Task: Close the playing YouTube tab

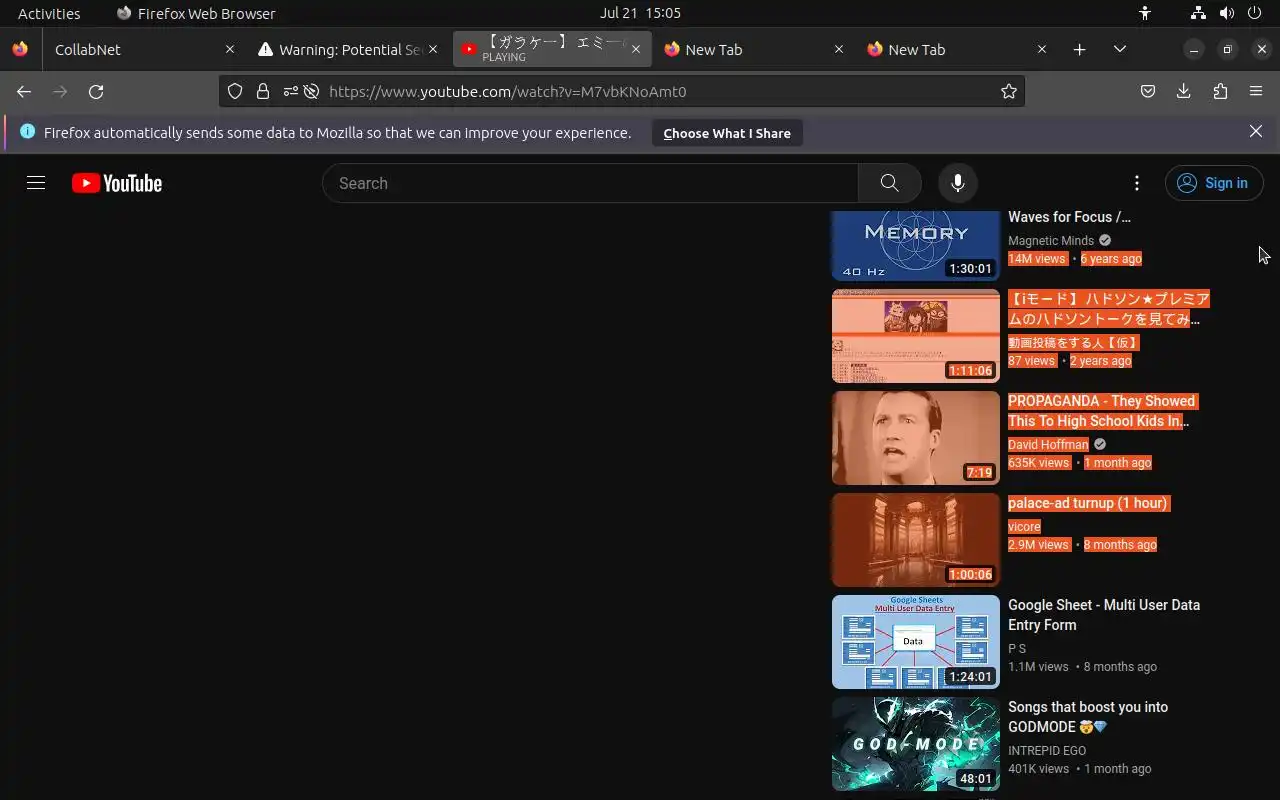Action: pyautogui.click(x=636, y=49)
